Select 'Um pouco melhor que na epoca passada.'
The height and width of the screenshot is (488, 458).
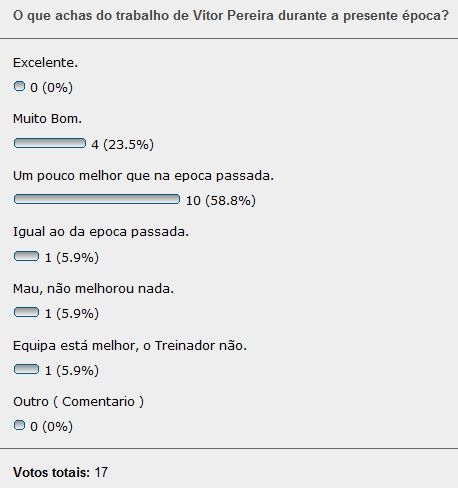143,176
